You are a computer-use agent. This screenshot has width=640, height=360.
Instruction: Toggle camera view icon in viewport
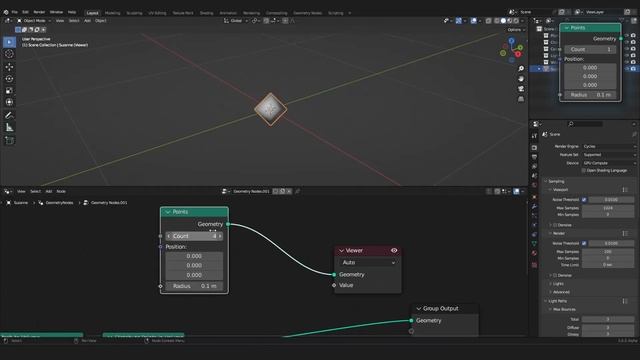(521, 89)
